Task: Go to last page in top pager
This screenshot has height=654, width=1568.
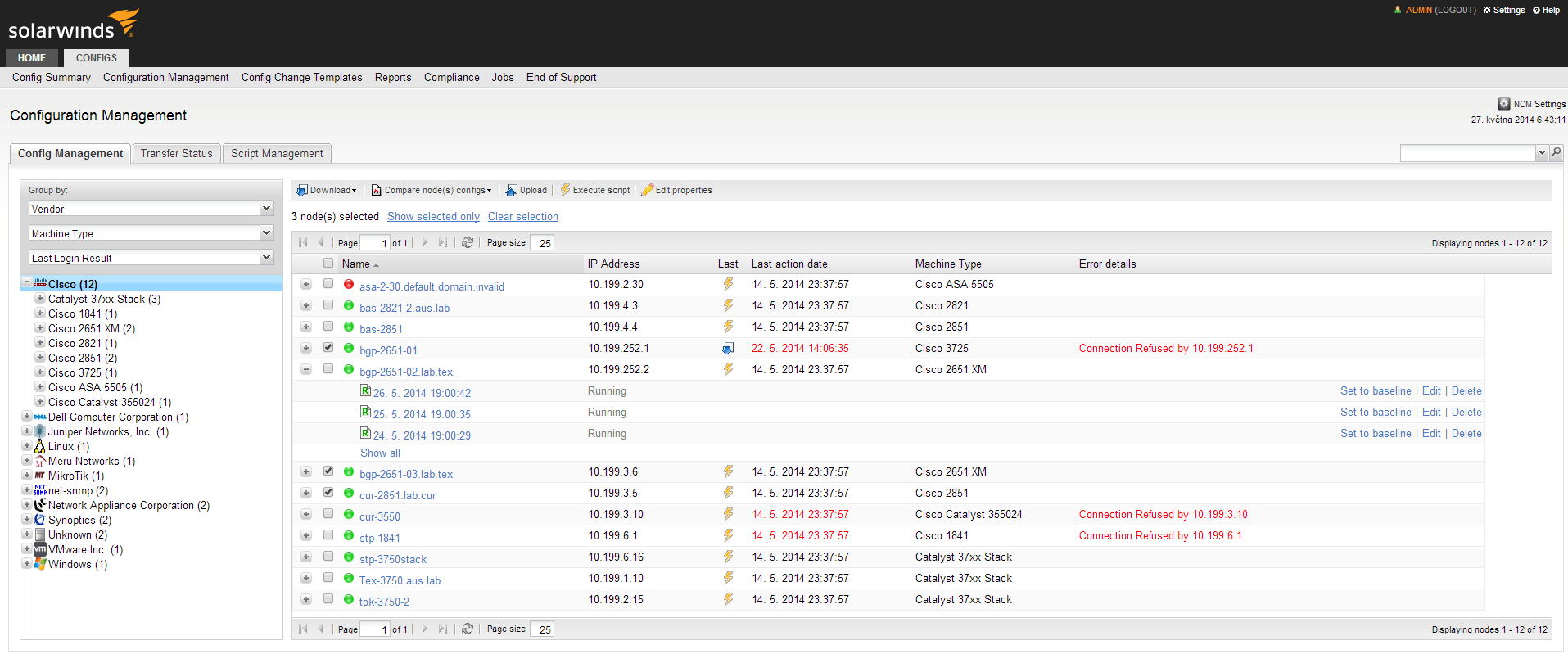Action: tap(443, 242)
